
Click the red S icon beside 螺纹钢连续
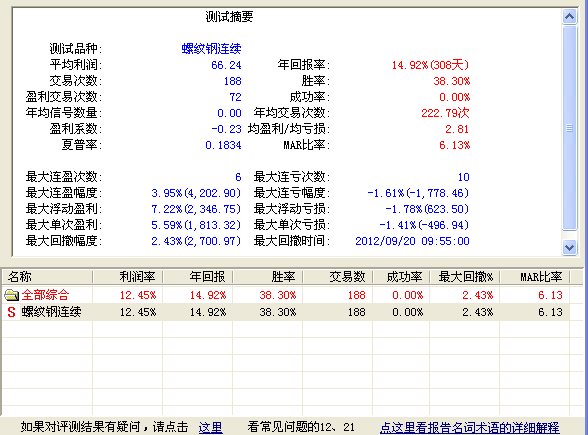coord(11,312)
